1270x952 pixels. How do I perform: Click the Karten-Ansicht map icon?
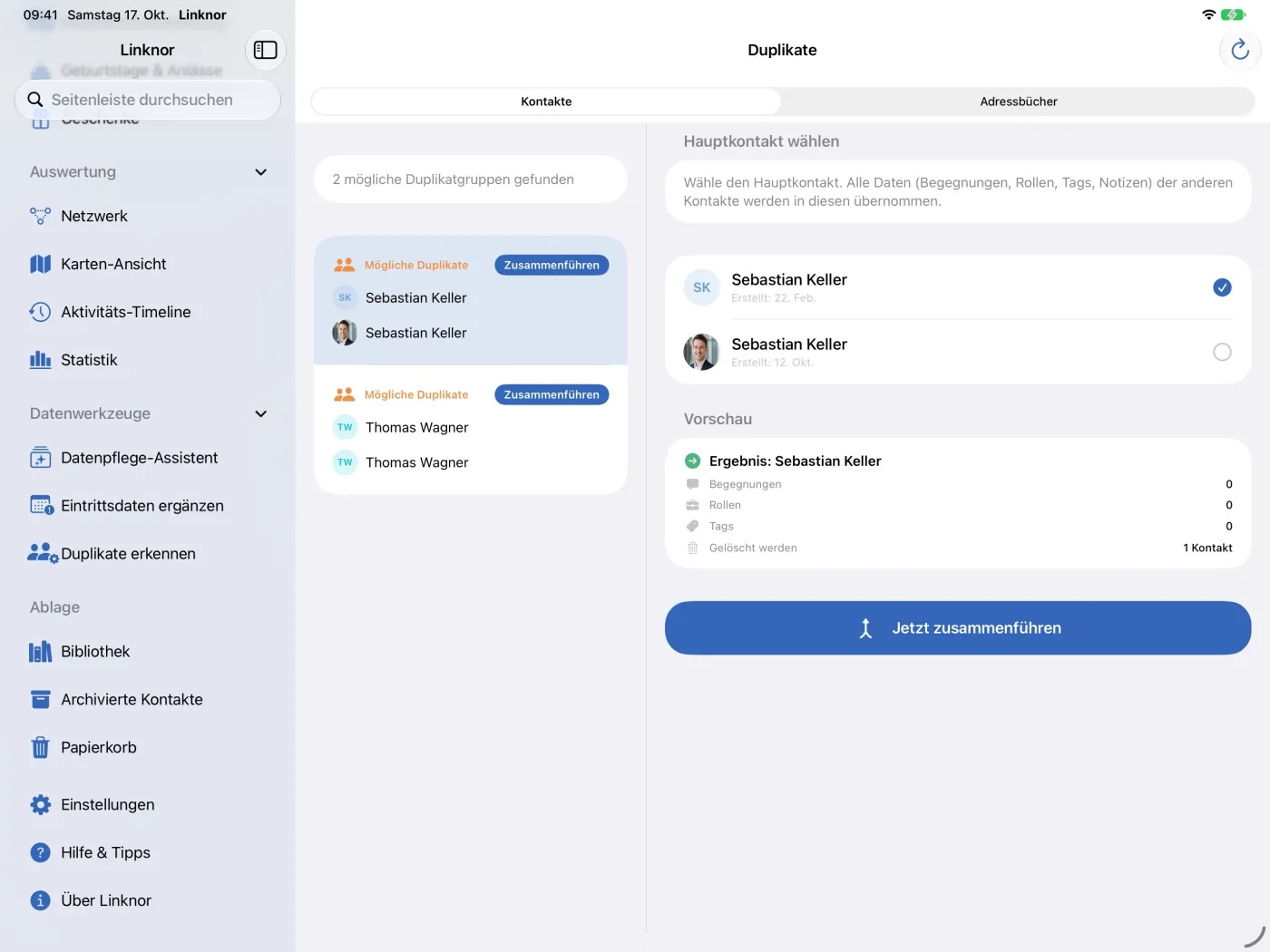point(40,264)
